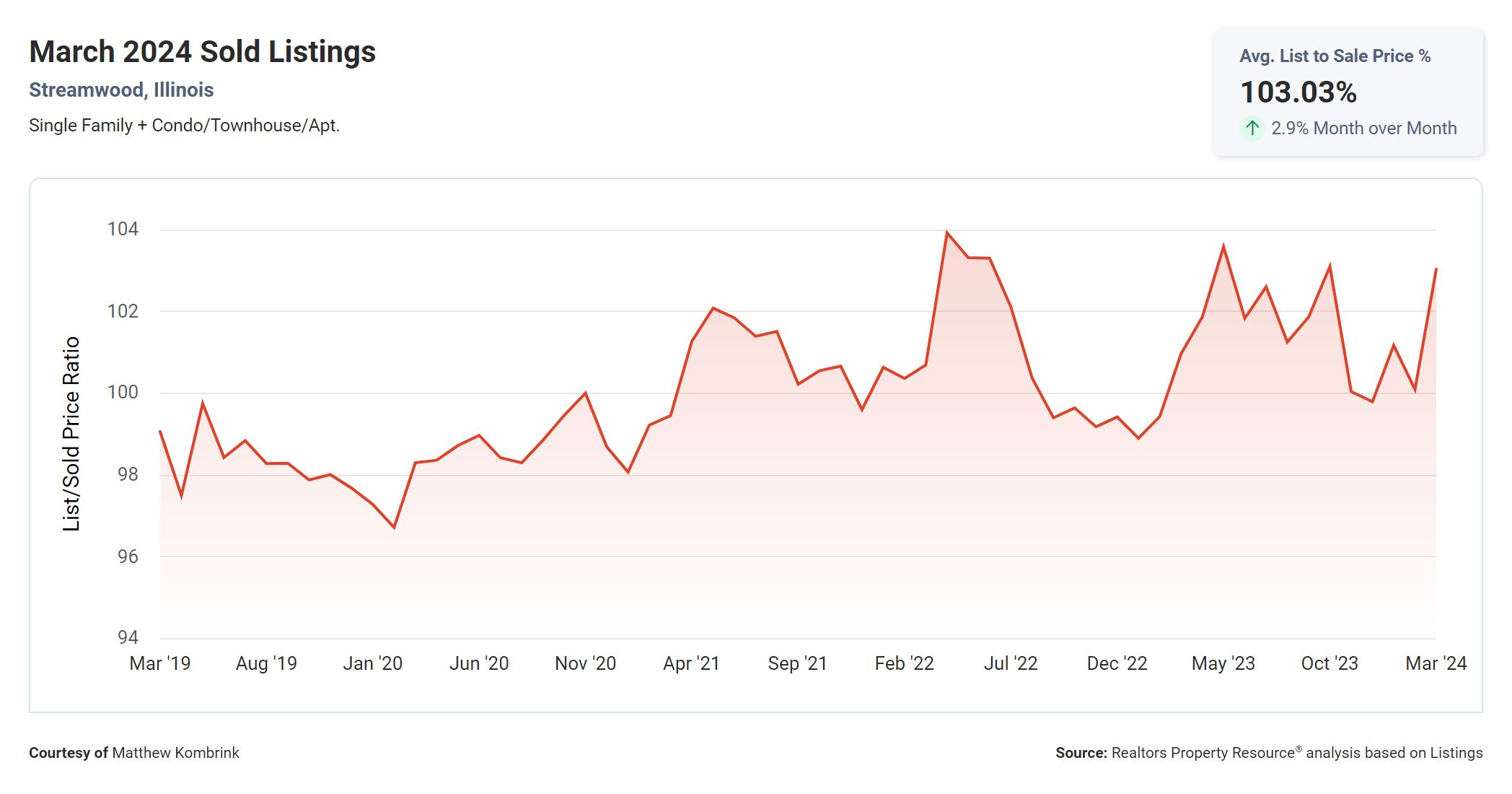Click the 103.03% average value
Screen dimensions: 1512x794
(1298, 92)
